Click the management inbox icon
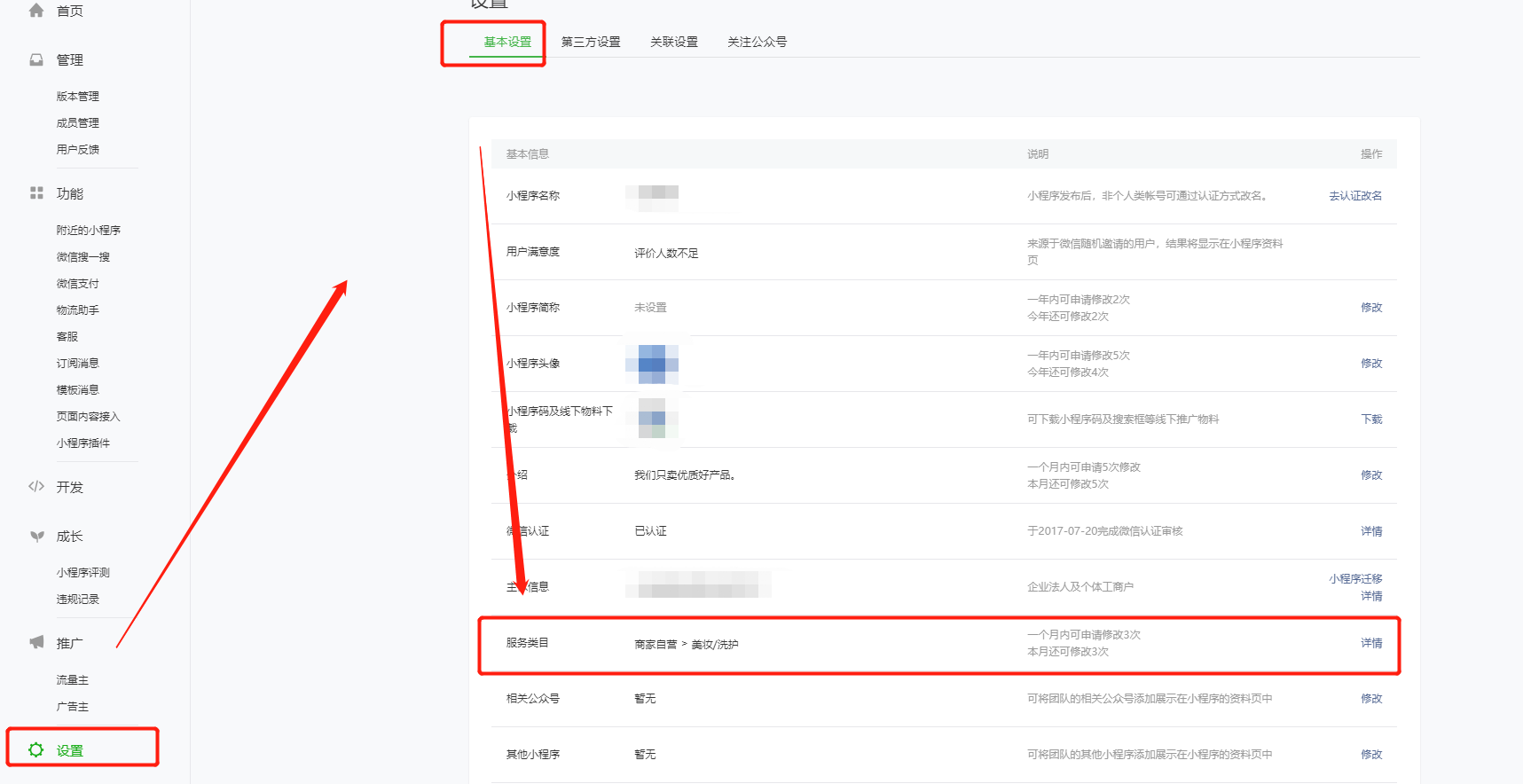Viewport: 1523px width, 784px height. (36, 60)
